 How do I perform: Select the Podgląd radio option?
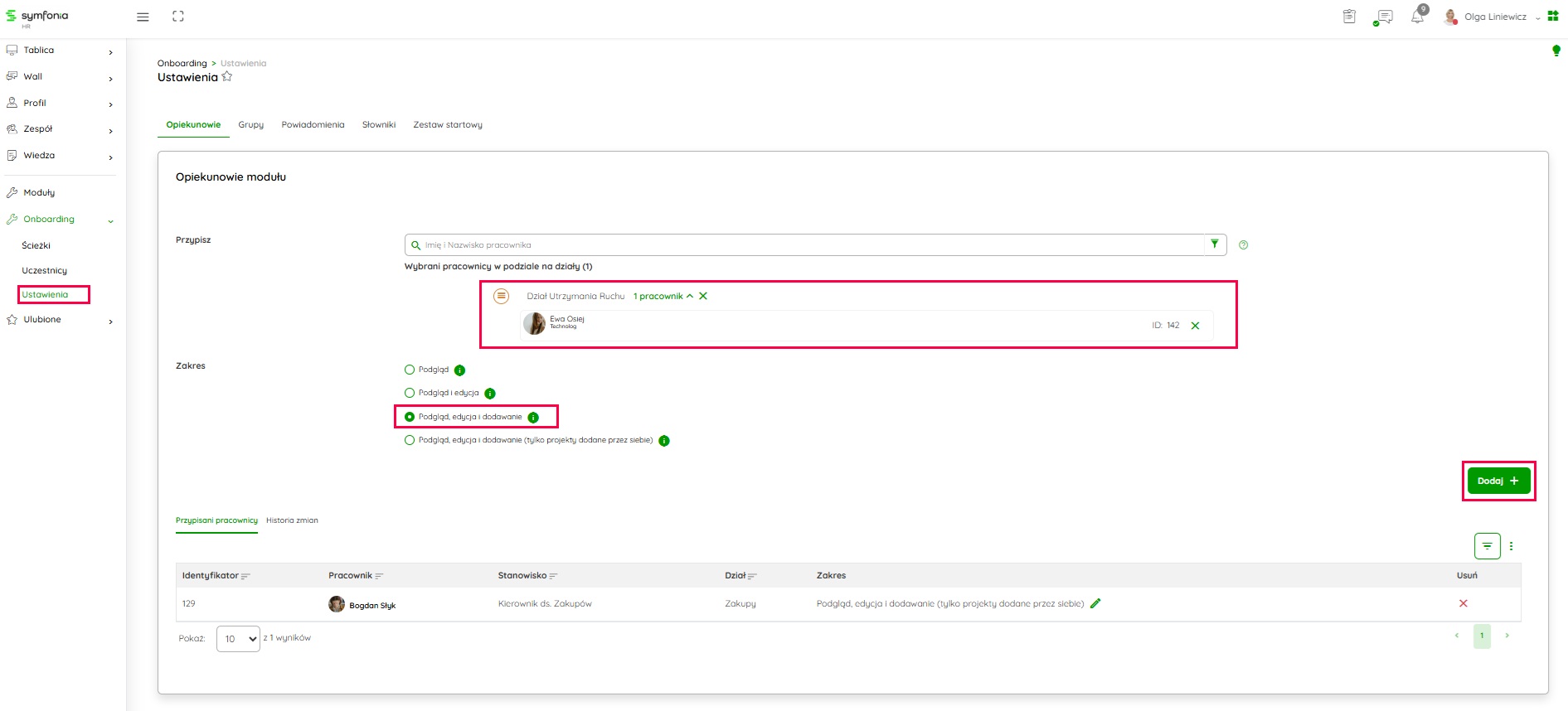pos(410,370)
